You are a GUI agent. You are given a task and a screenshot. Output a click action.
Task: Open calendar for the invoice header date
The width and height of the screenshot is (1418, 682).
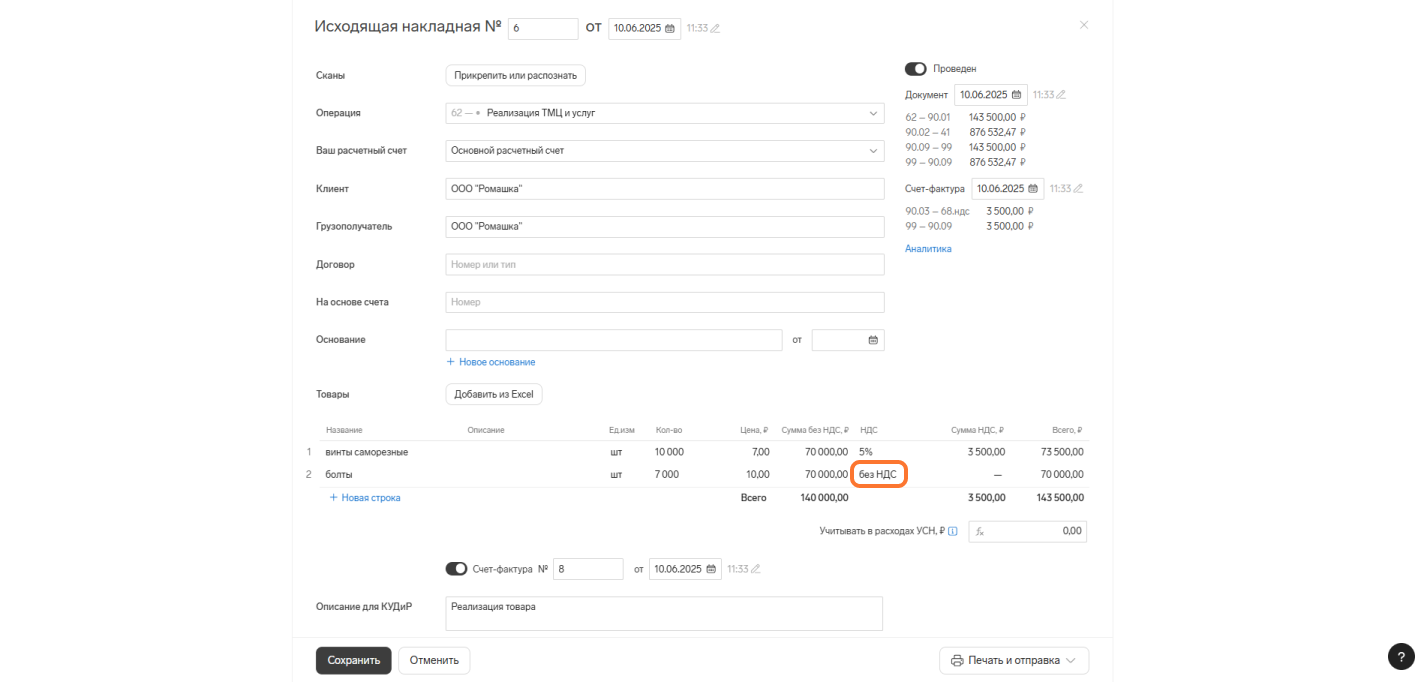(670, 29)
